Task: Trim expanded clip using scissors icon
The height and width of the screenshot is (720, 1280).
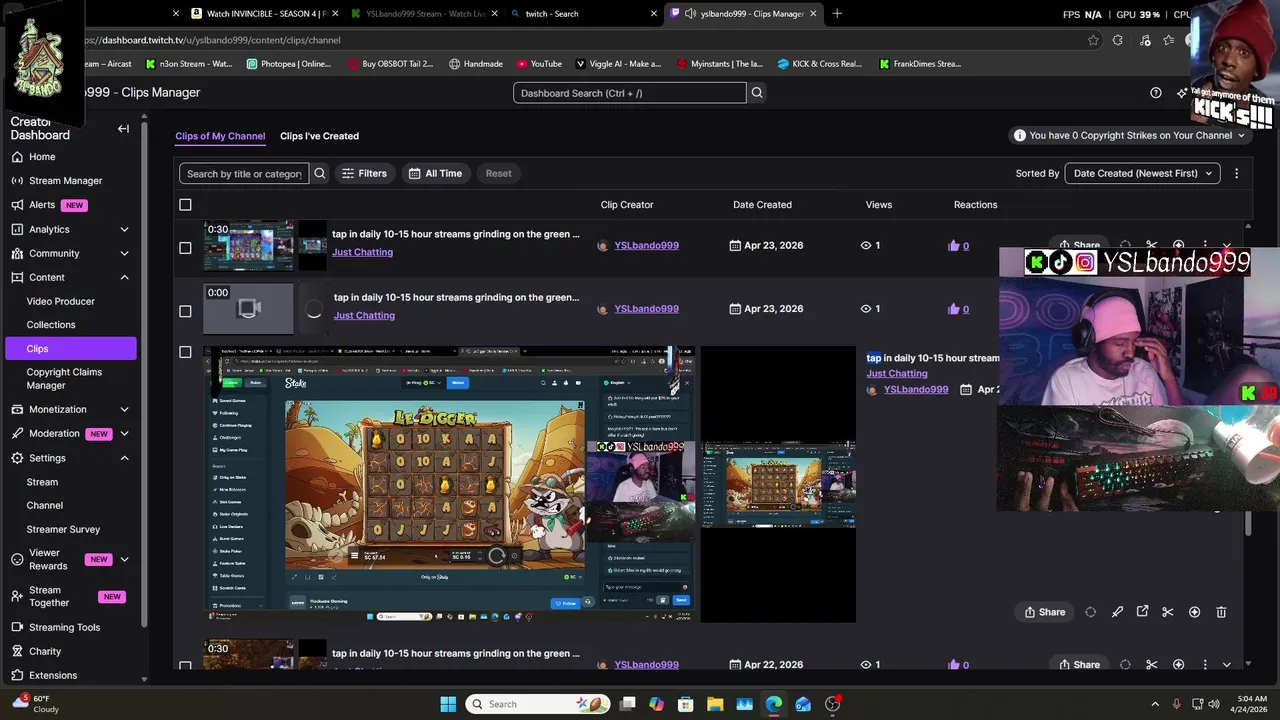Action: tap(1167, 612)
